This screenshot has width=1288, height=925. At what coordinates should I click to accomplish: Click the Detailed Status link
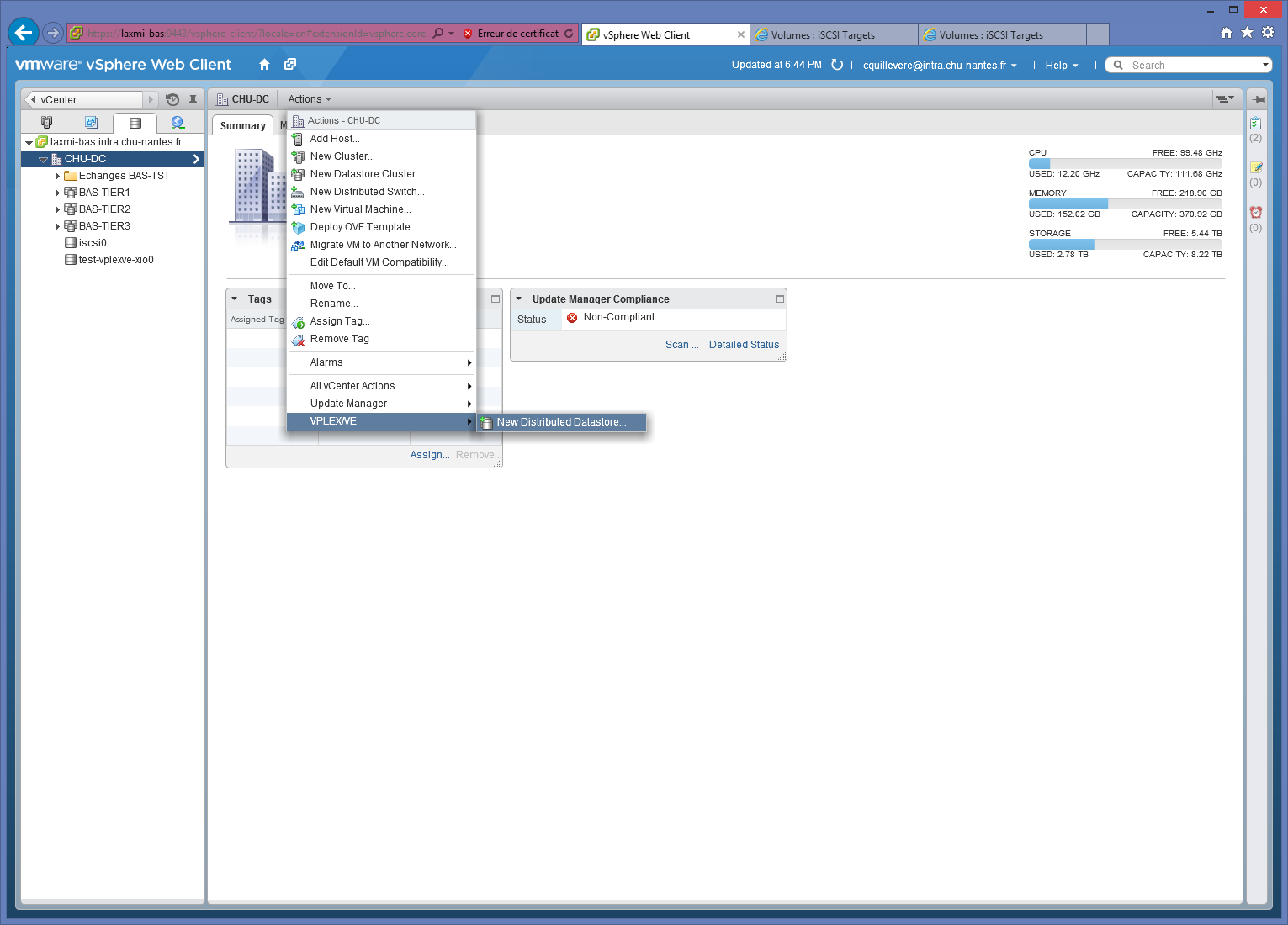tap(744, 345)
